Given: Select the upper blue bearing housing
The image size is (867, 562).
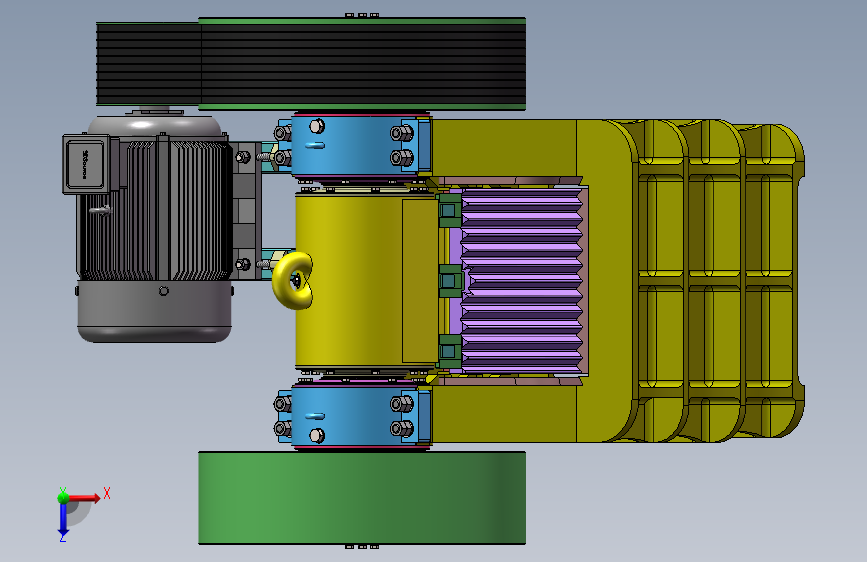Looking at the screenshot, I should click(361, 145).
